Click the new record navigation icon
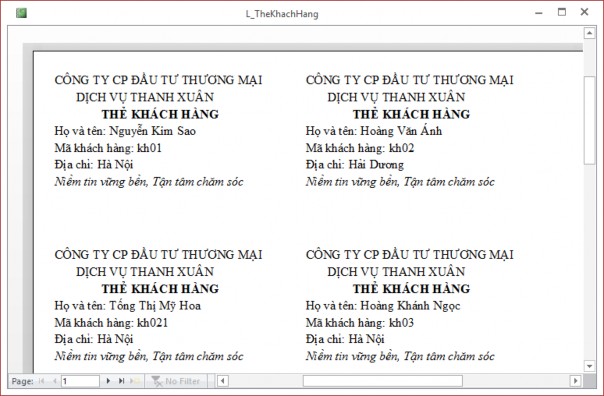Image resolution: width=604 pixels, height=396 pixels. (135, 381)
